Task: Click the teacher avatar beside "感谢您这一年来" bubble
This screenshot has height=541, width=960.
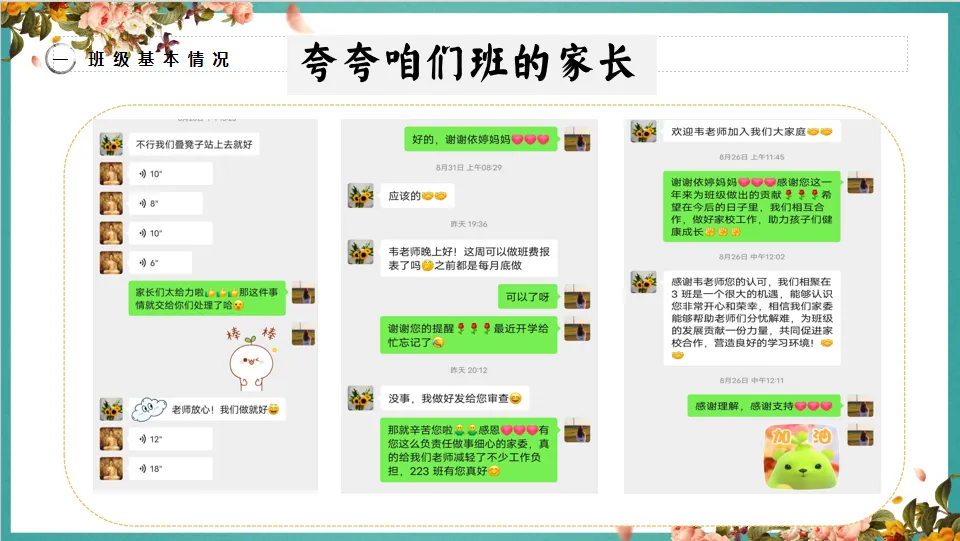Action: (860, 183)
